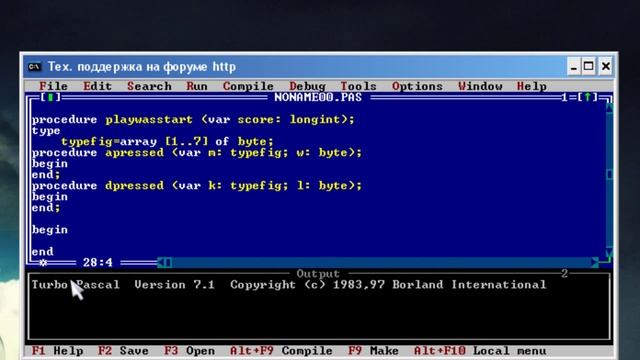Open the Tools menu

358,86
